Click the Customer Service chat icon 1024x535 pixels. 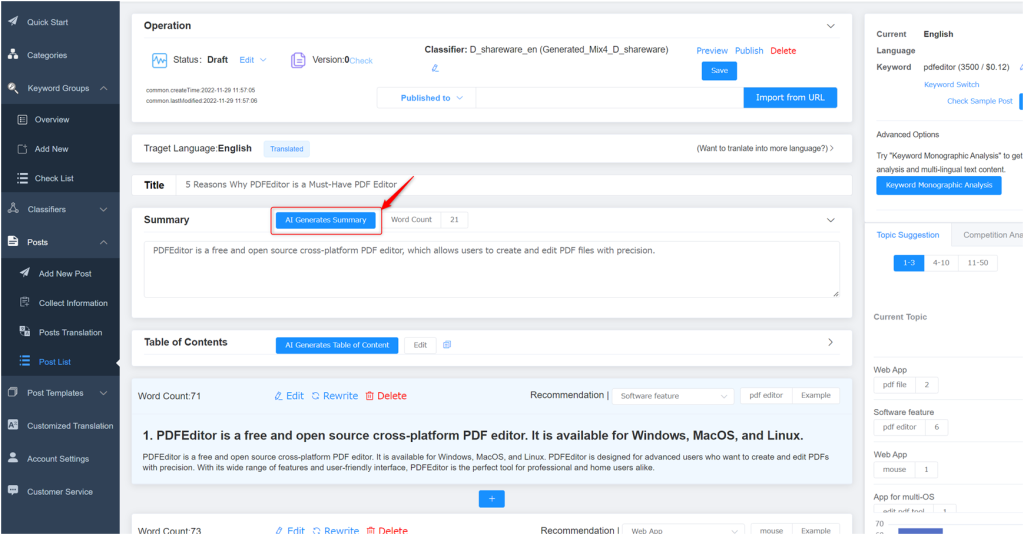[x=13, y=491]
